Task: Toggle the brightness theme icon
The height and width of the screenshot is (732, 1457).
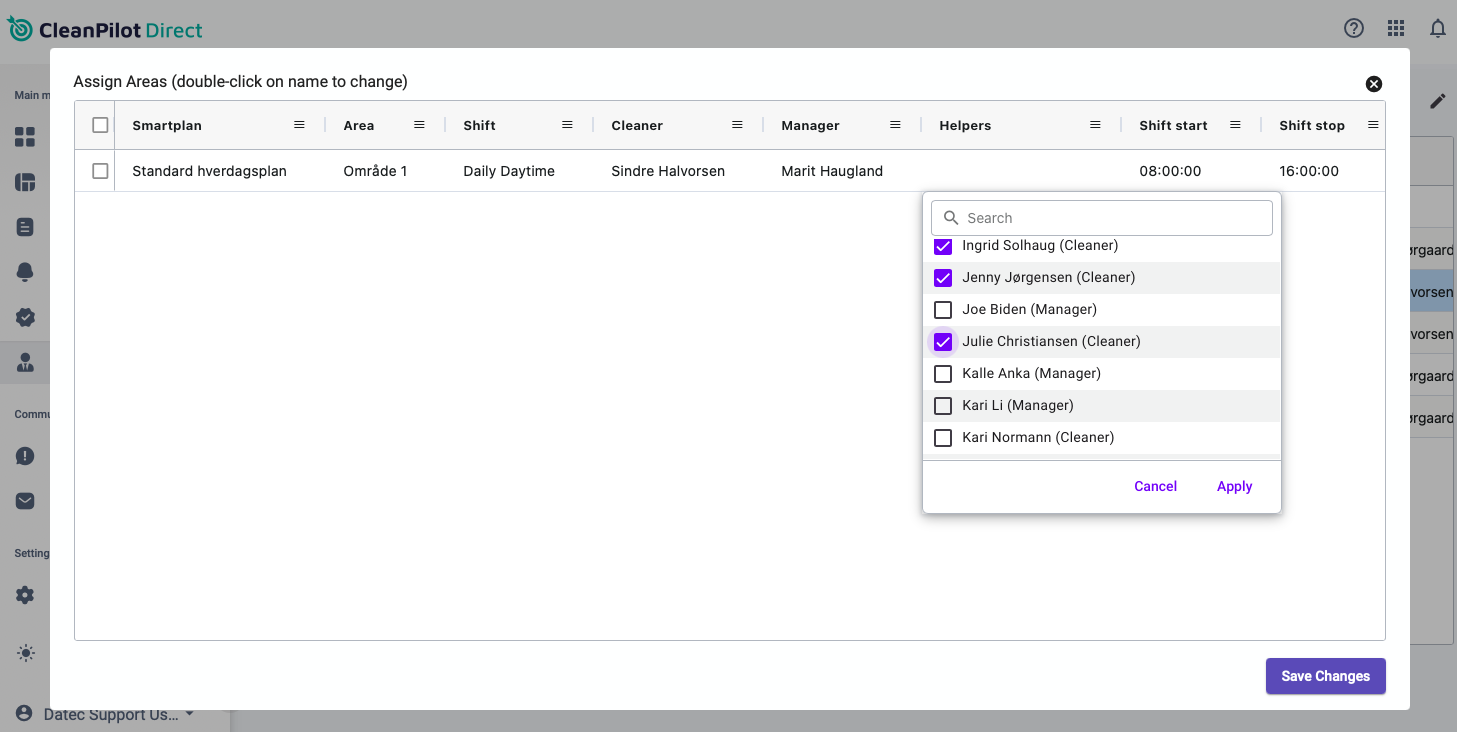Action: tap(26, 653)
